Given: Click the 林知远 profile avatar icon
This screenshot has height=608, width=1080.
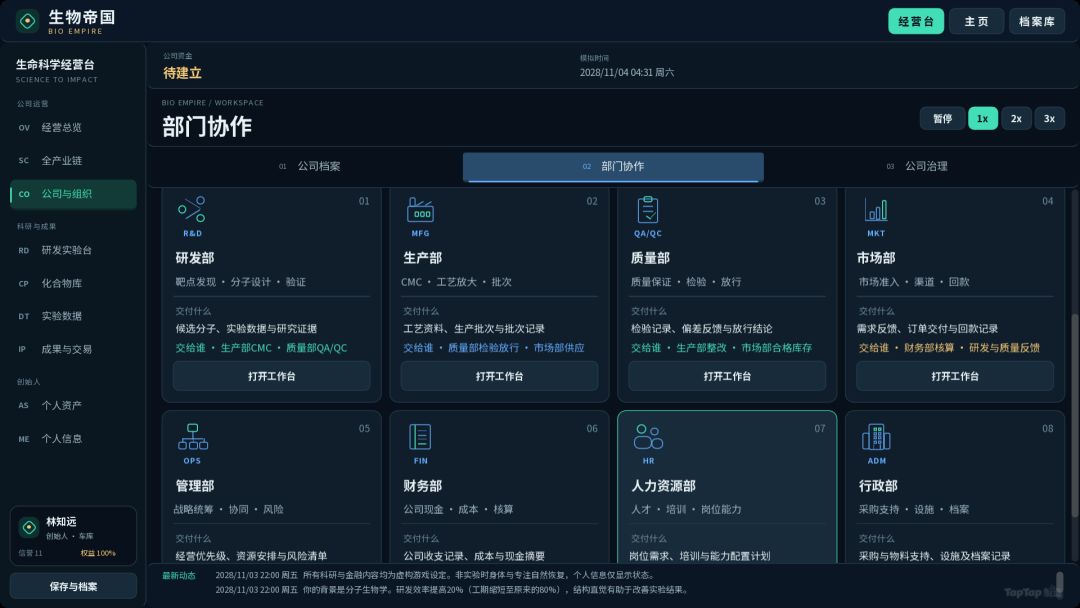Looking at the screenshot, I should (x=29, y=527).
